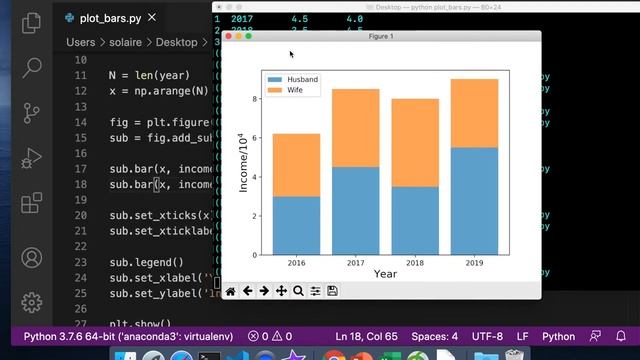Close the plot_bars.py editor tab
This screenshot has height=360, width=640.
(x=152, y=18)
